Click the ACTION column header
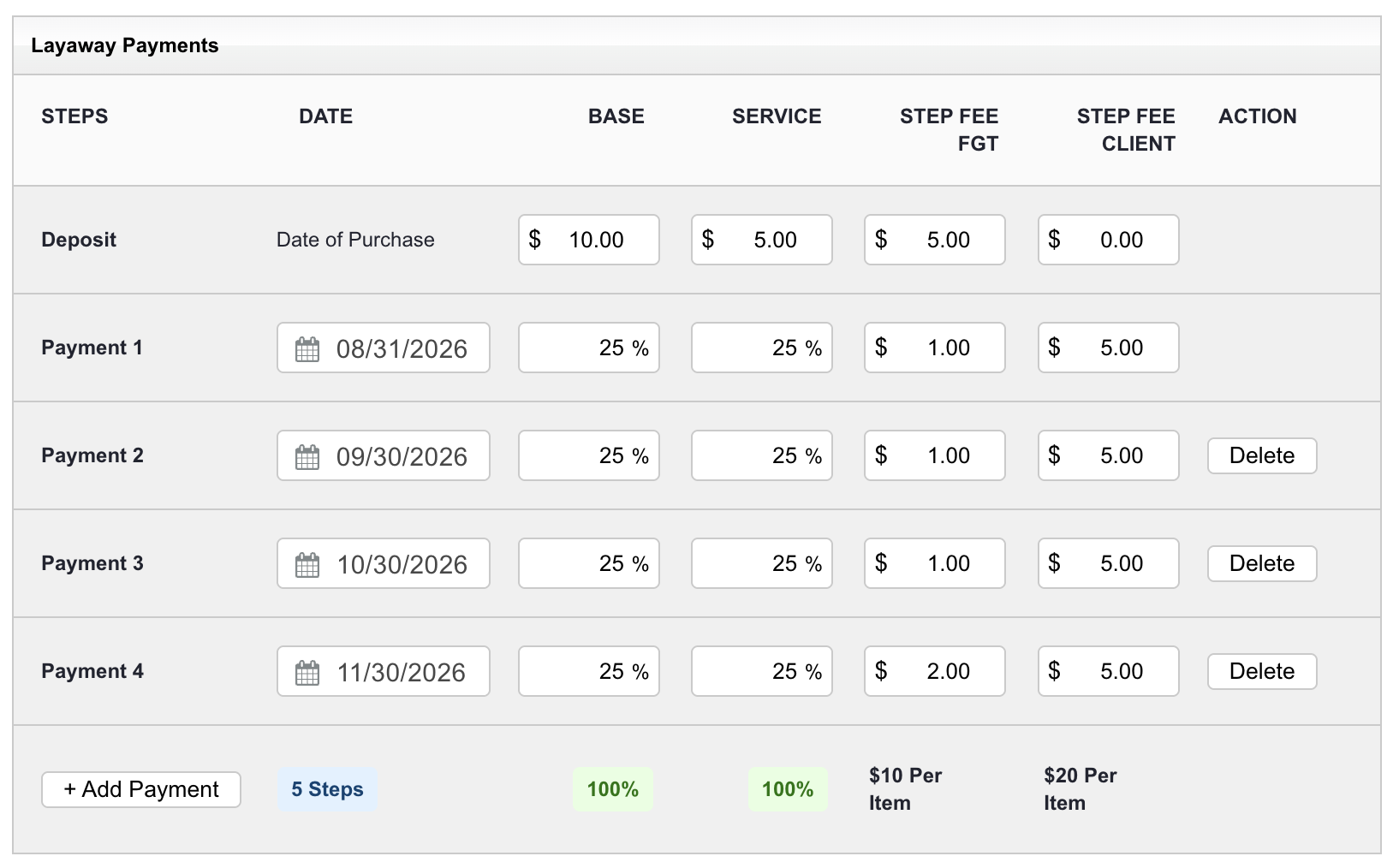1399x868 pixels. (1258, 116)
